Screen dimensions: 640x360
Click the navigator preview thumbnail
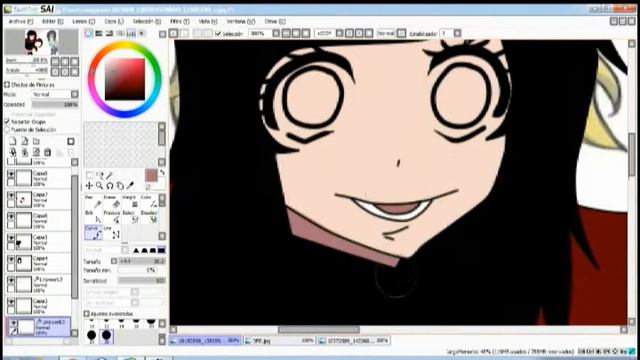42,42
